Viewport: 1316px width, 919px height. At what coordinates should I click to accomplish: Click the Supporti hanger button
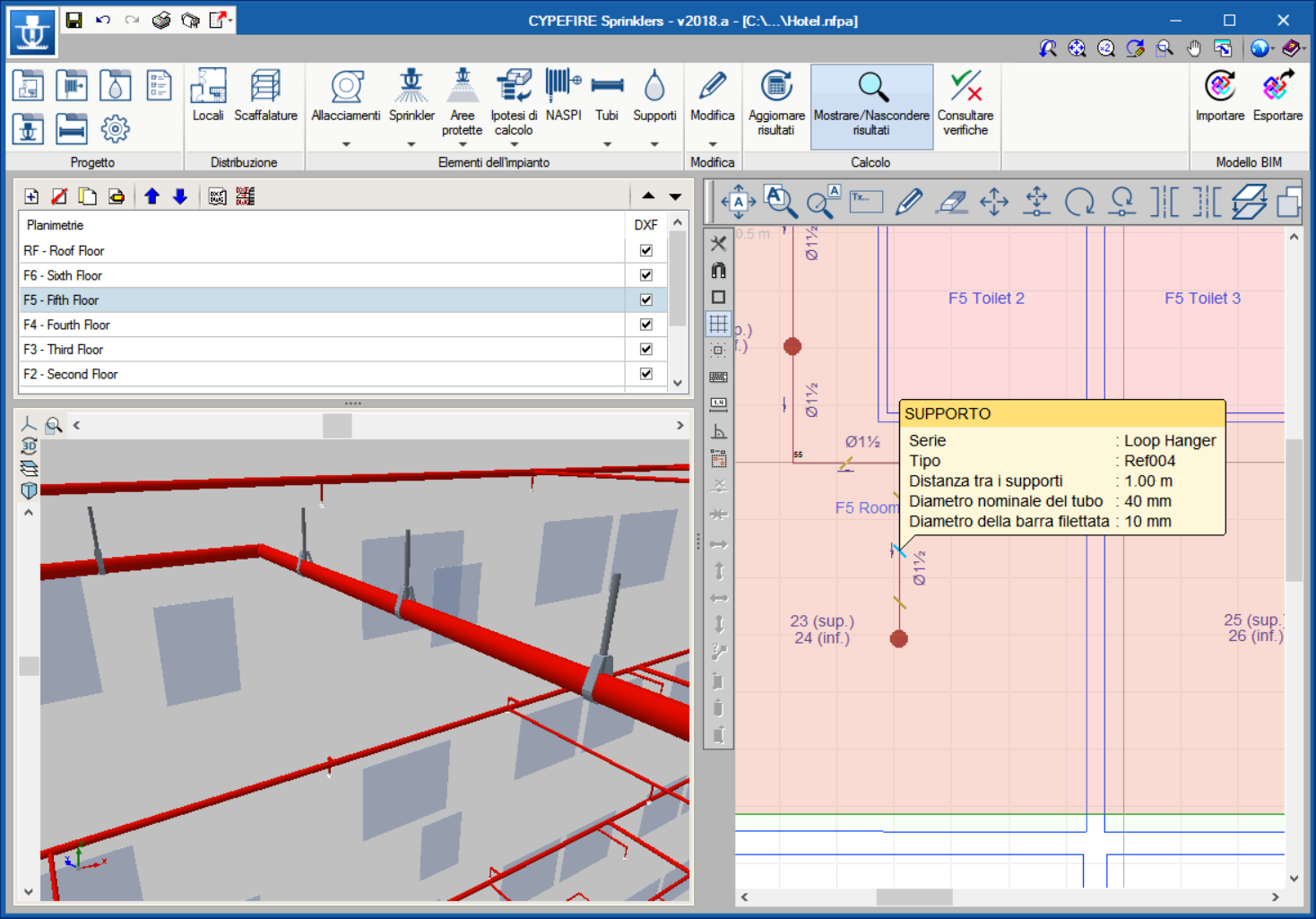(x=654, y=95)
